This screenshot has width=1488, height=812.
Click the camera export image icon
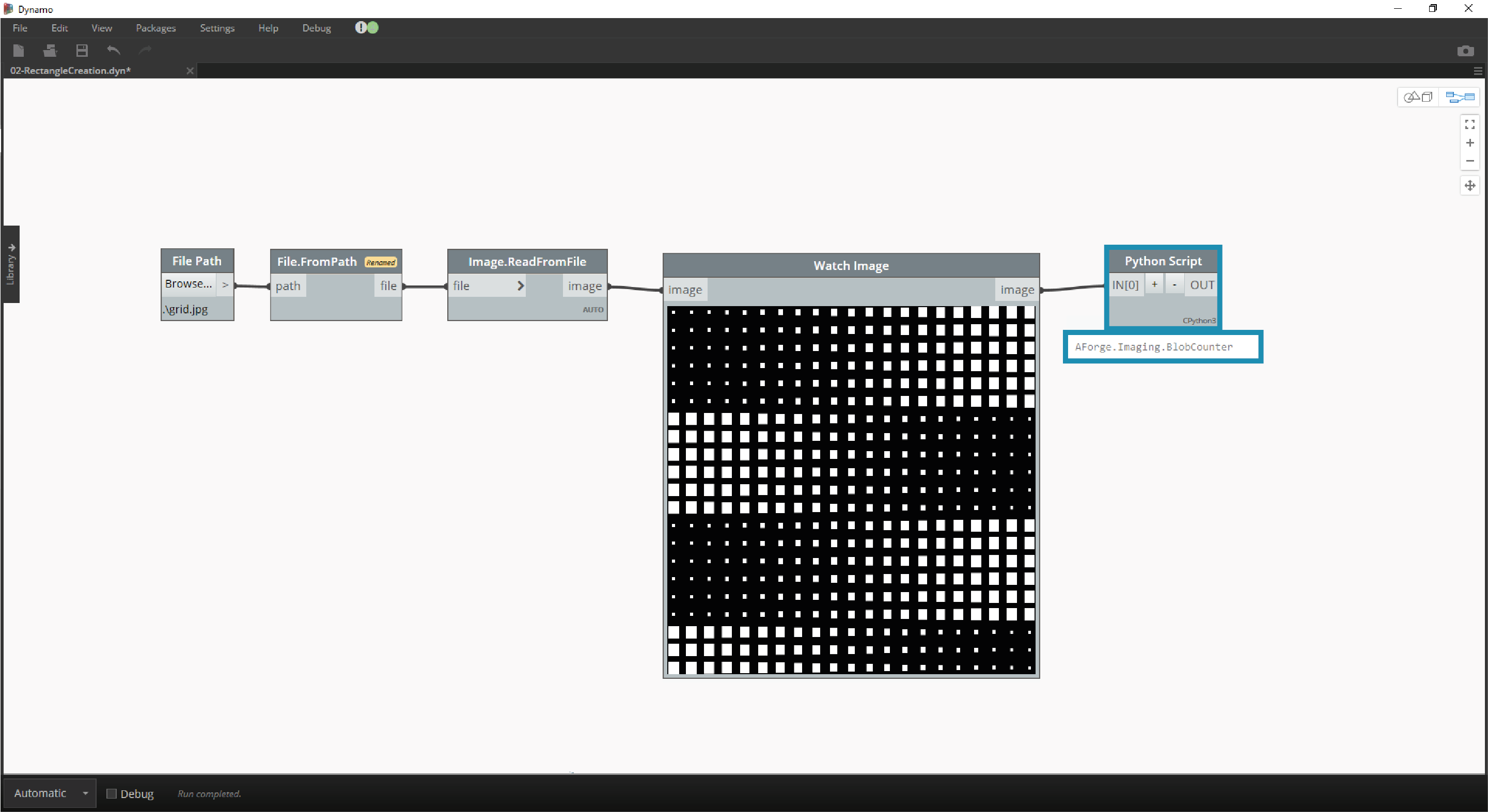coord(1465,52)
